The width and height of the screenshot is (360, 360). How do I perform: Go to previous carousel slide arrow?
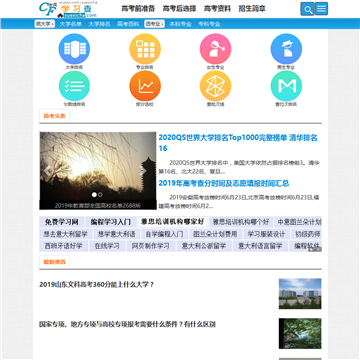click(48, 171)
